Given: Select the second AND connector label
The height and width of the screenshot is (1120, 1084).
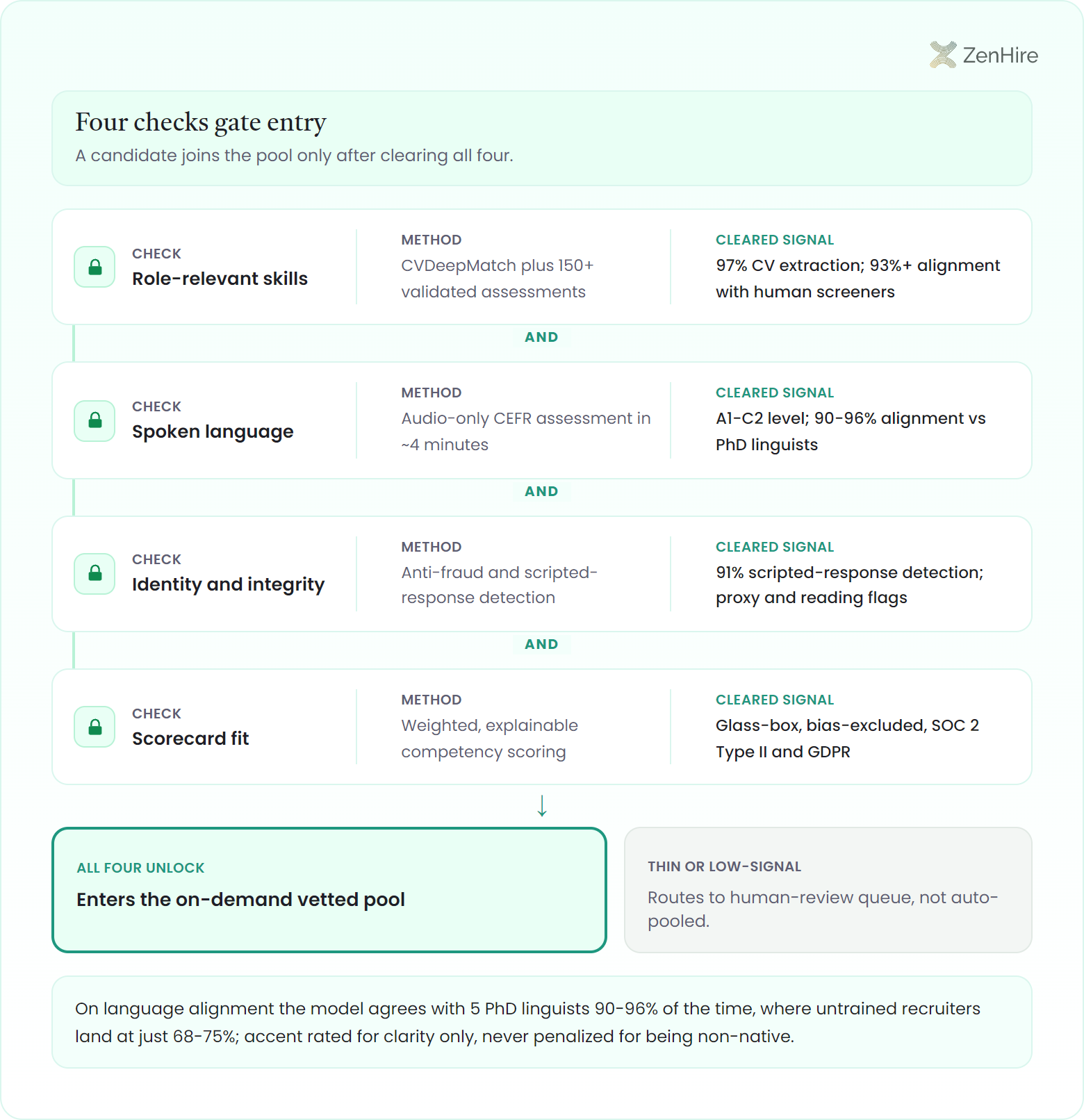Looking at the screenshot, I should click(x=541, y=491).
